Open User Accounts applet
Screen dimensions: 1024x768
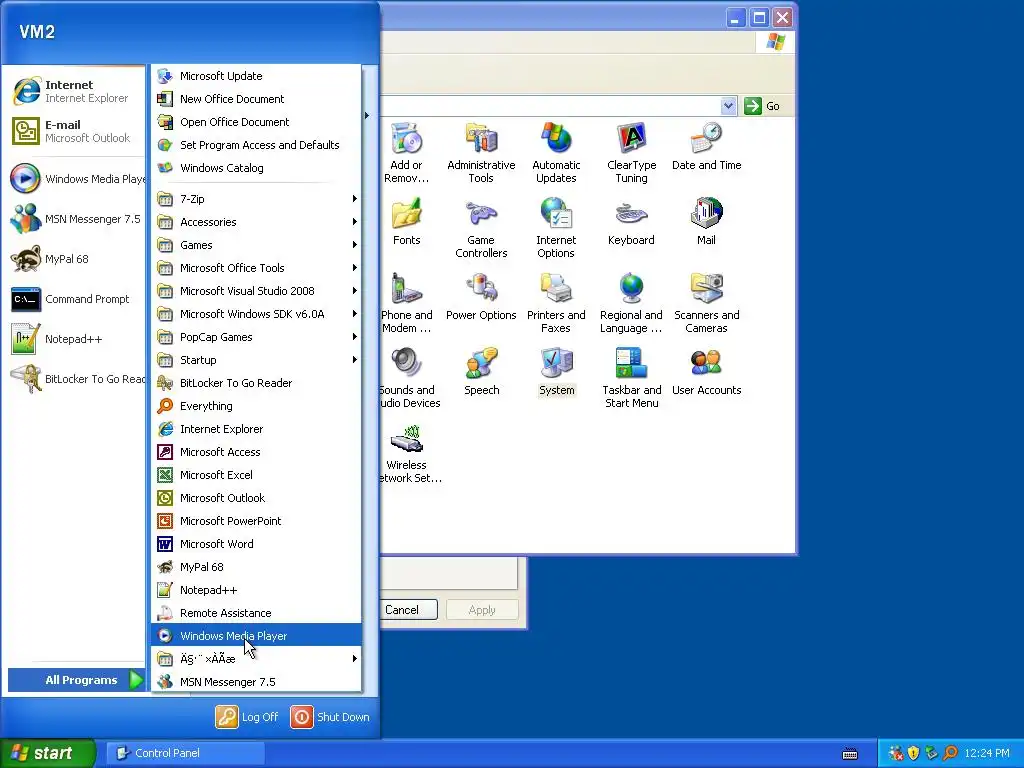click(707, 372)
